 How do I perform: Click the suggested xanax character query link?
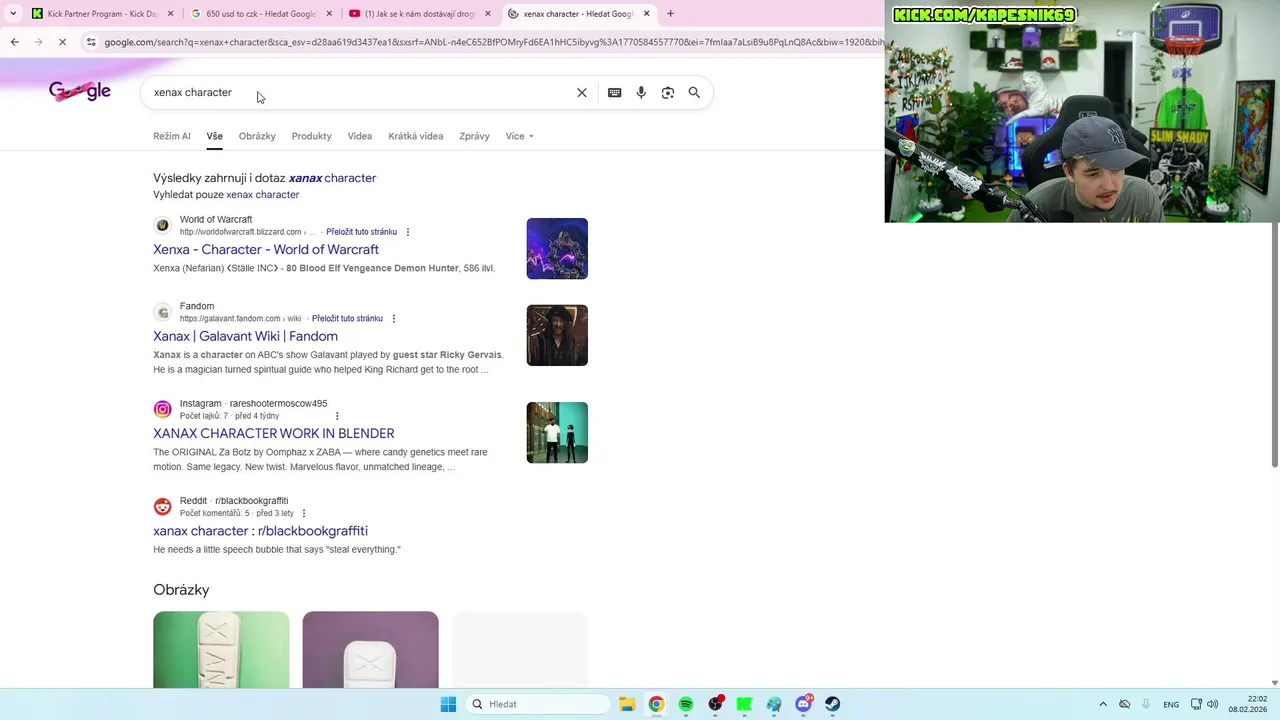click(332, 178)
